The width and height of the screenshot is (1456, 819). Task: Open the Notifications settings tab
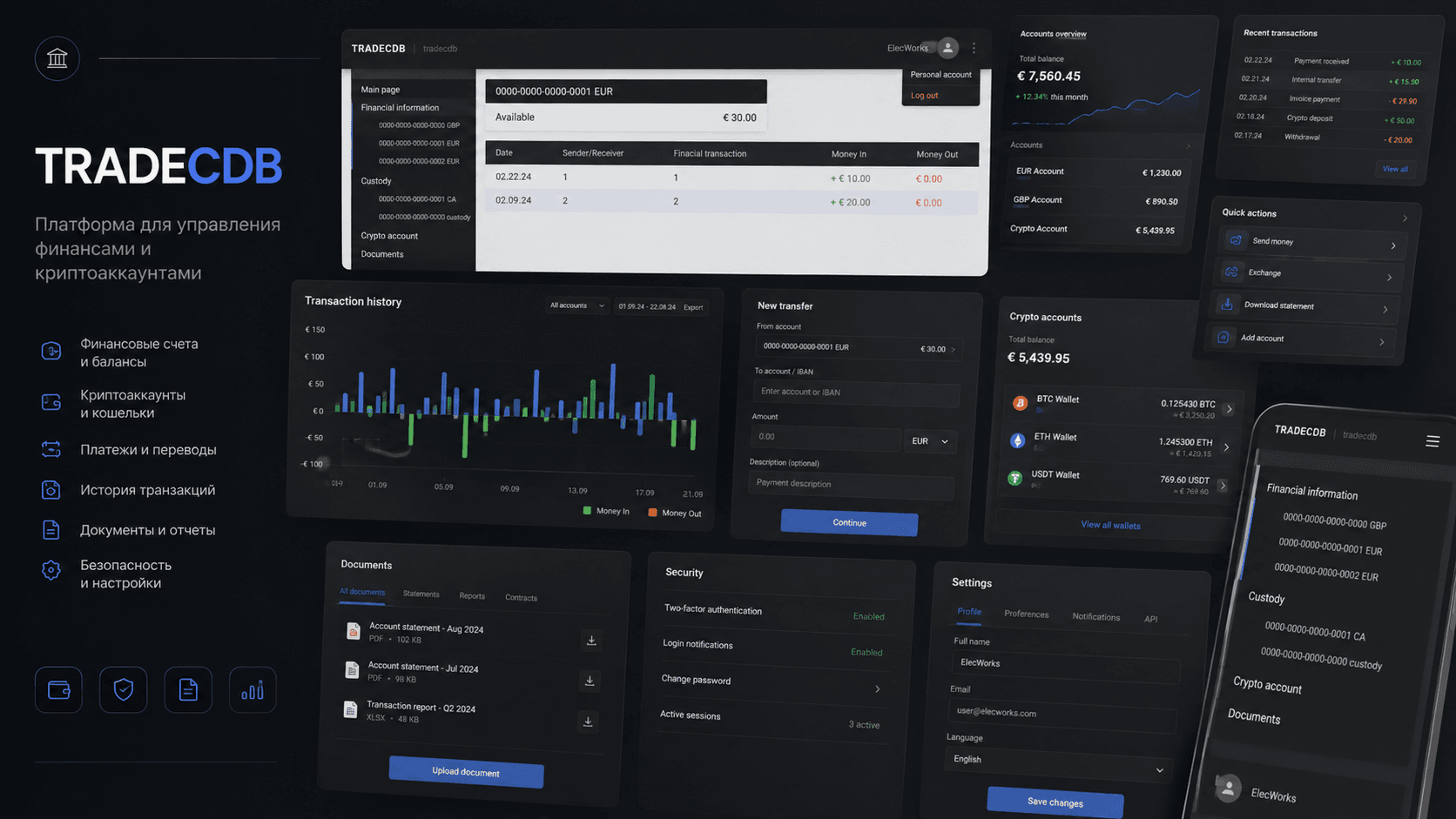(1095, 617)
